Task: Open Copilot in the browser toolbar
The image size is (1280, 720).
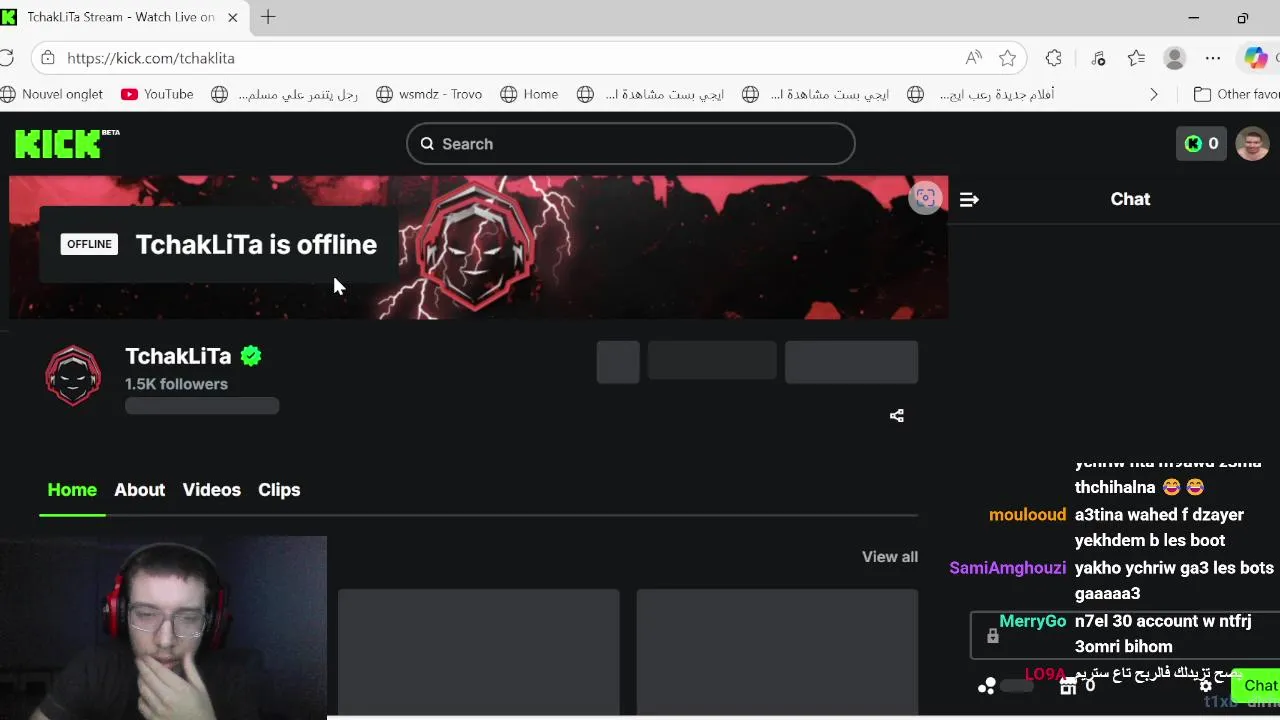Action: tap(1256, 58)
